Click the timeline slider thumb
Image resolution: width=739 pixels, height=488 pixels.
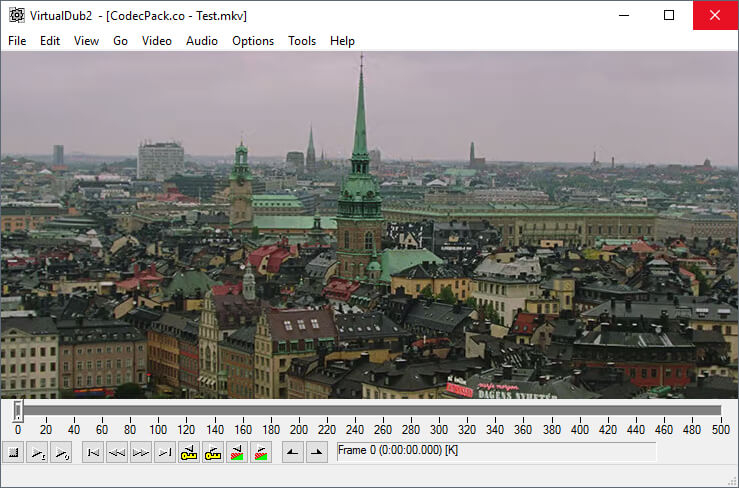click(x=18, y=411)
